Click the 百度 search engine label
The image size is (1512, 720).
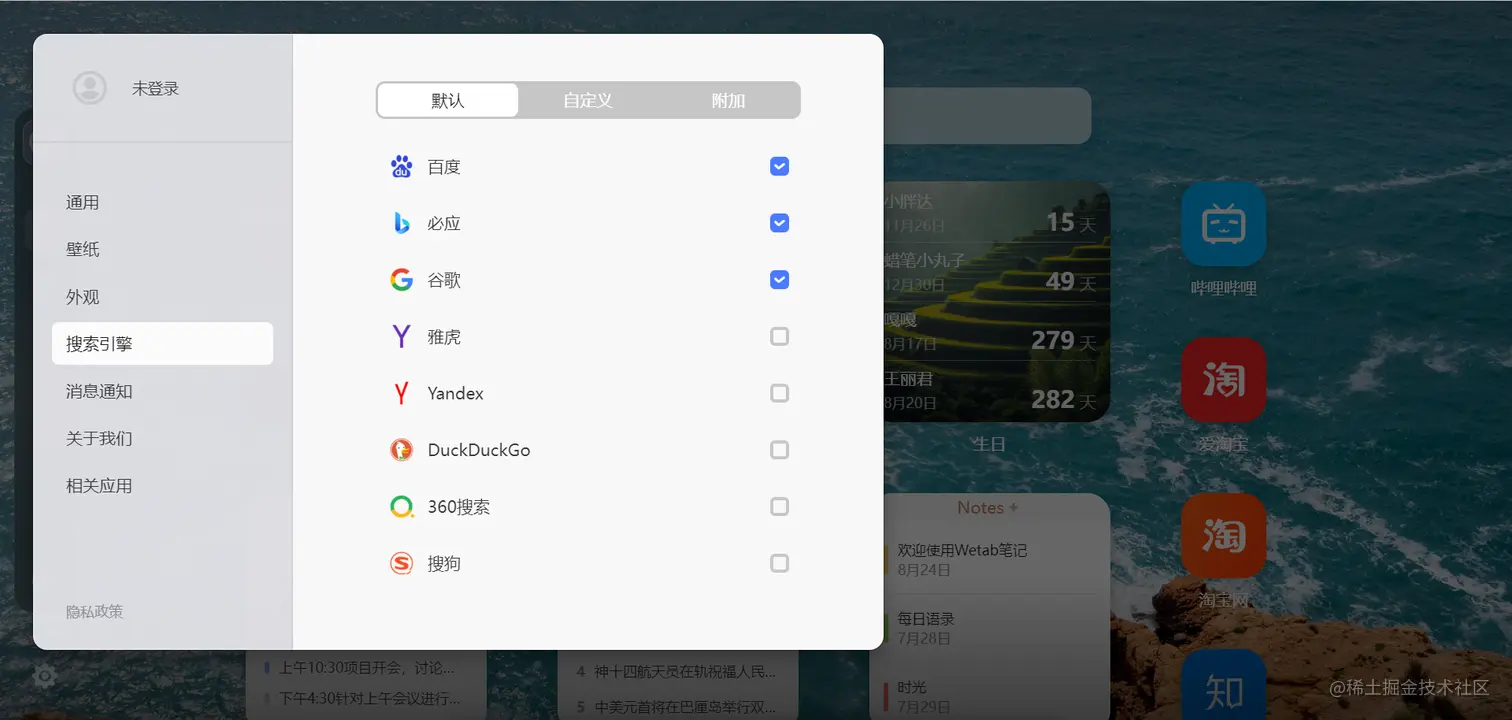(x=444, y=167)
